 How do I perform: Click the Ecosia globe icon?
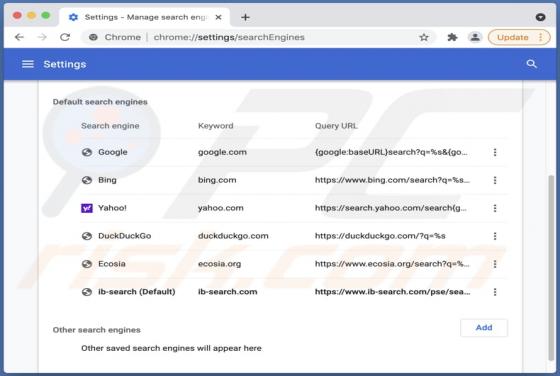point(87,264)
